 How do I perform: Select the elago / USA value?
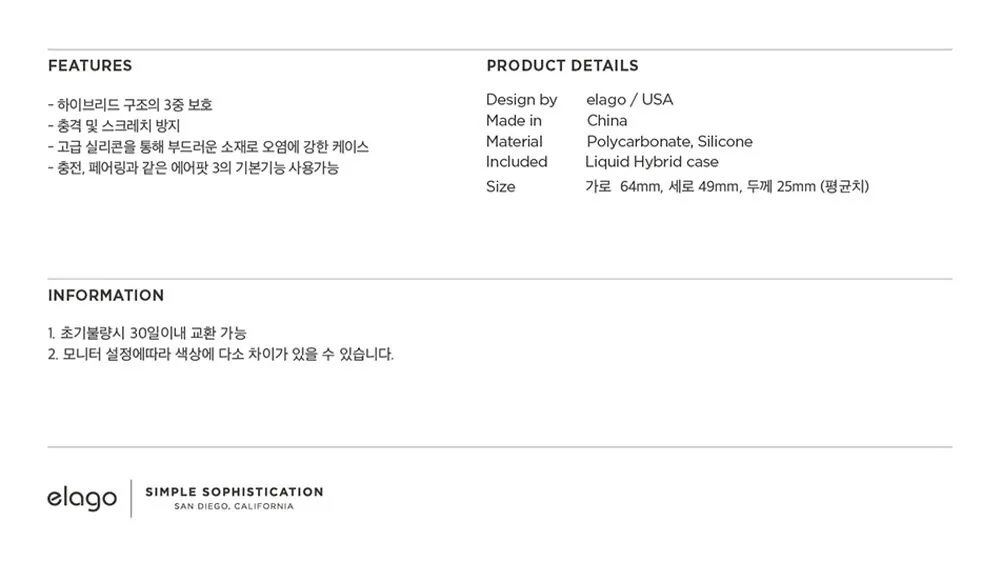[629, 100]
